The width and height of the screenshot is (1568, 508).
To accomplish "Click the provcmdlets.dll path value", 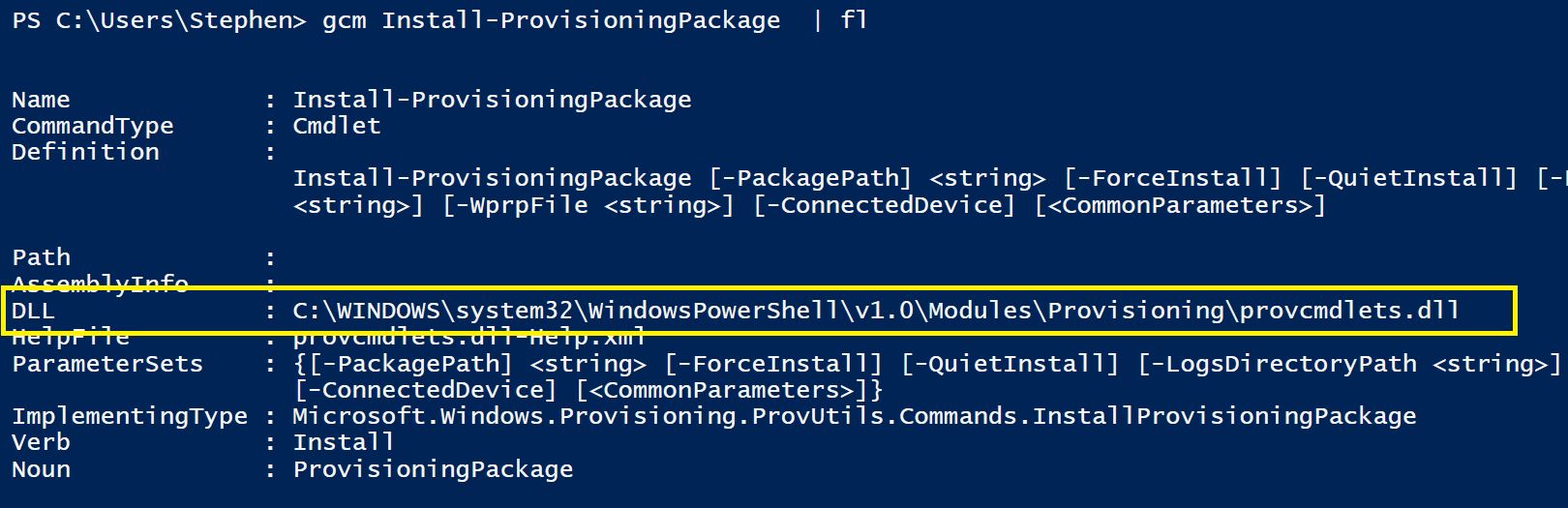I will coord(876,311).
